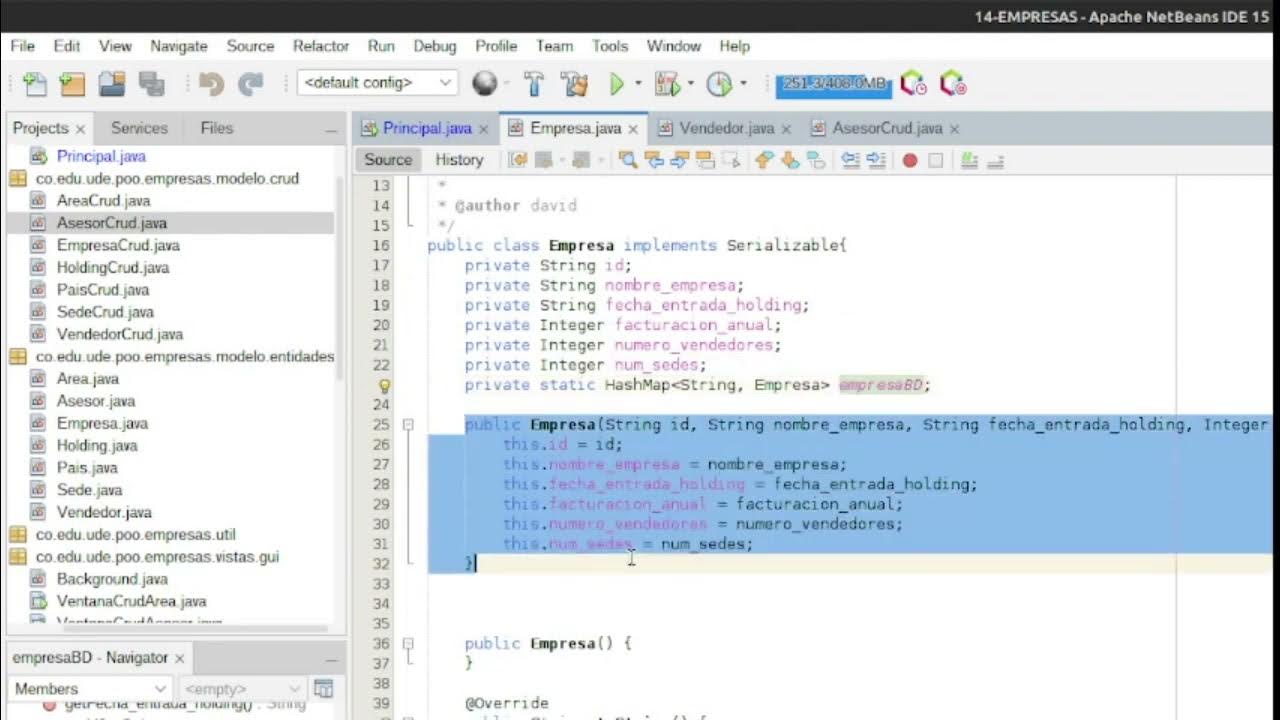Click the Debug Project icon
The height and width of the screenshot is (720, 1280).
click(667, 84)
